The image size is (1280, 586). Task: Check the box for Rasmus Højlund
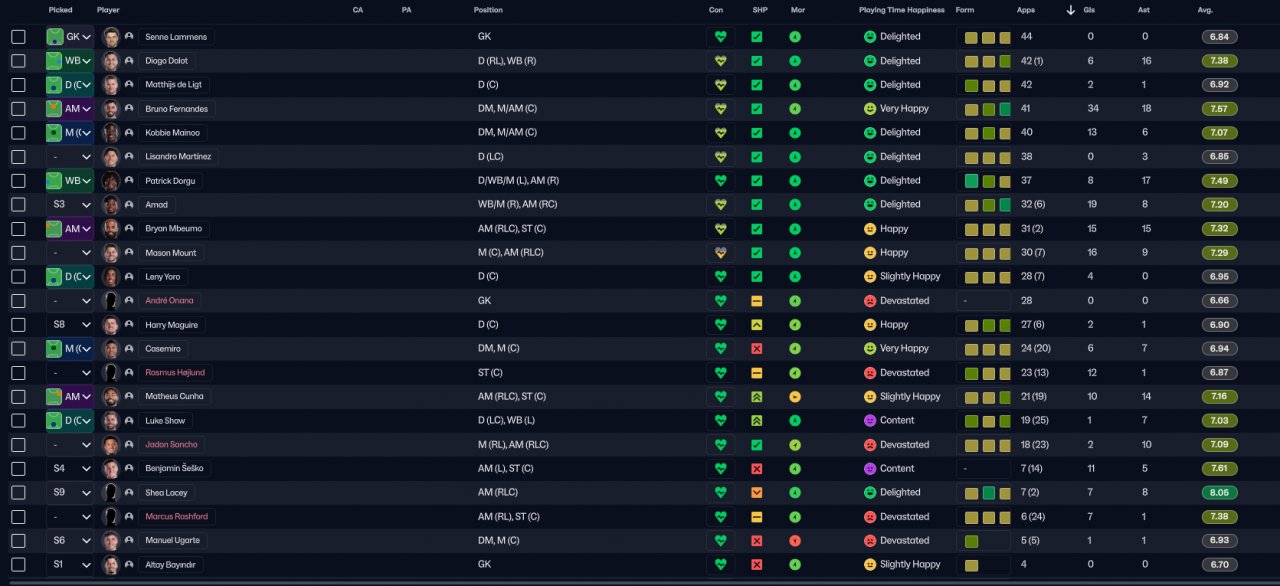point(18,373)
